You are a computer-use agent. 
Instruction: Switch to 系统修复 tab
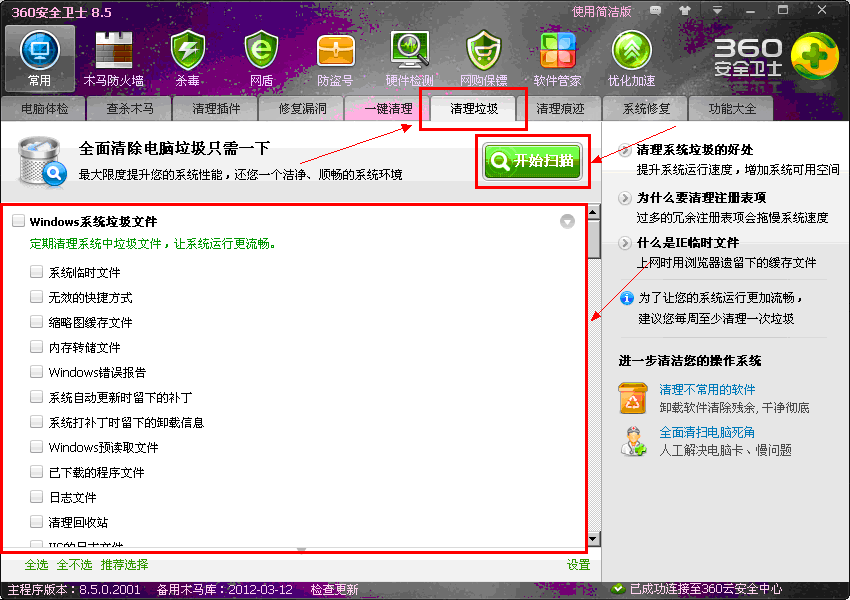(646, 108)
